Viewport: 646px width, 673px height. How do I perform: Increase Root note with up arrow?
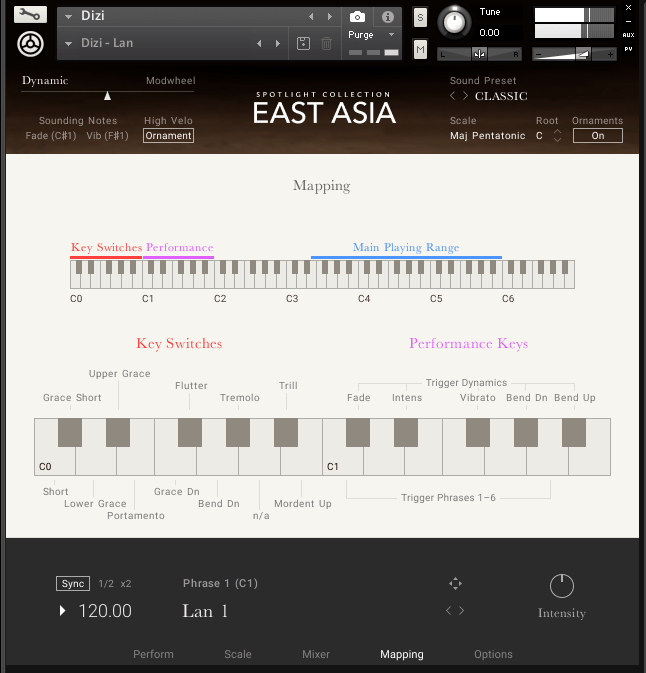(557, 131)
